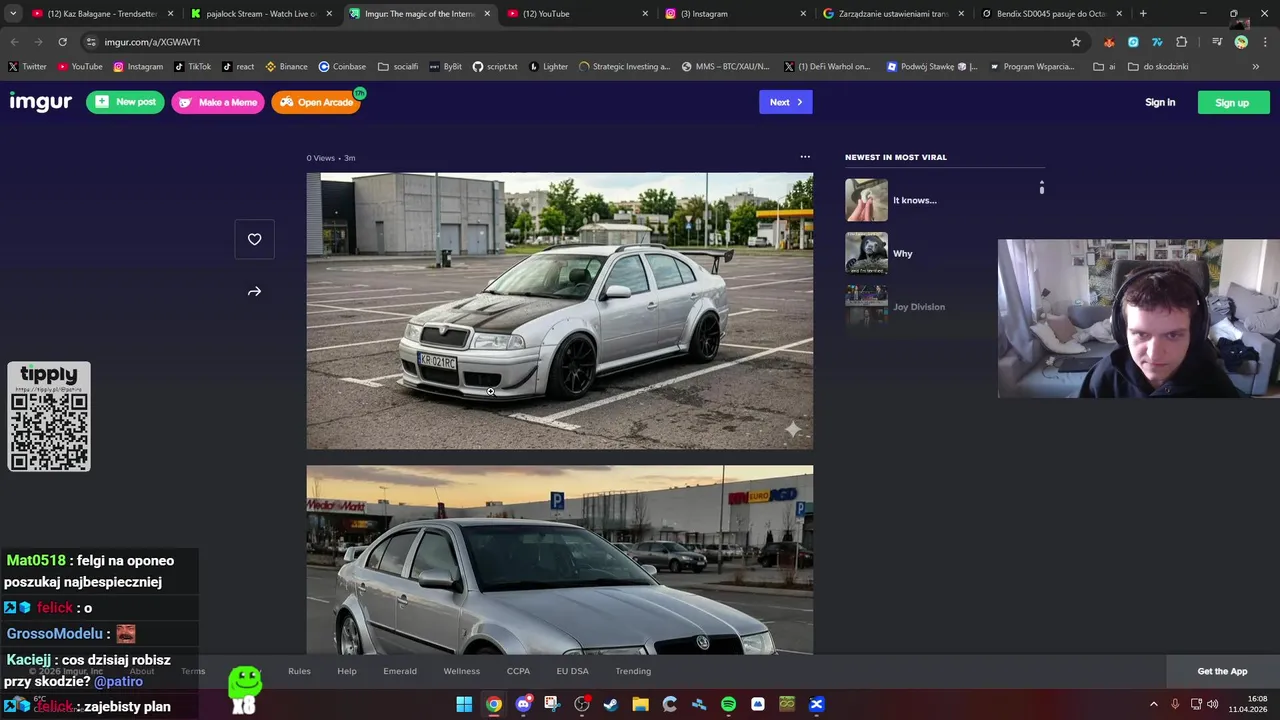This screenshot has height=720, width=1280.
Task: Show hidden system tray icons
Action: click(x=1153, y=704)
